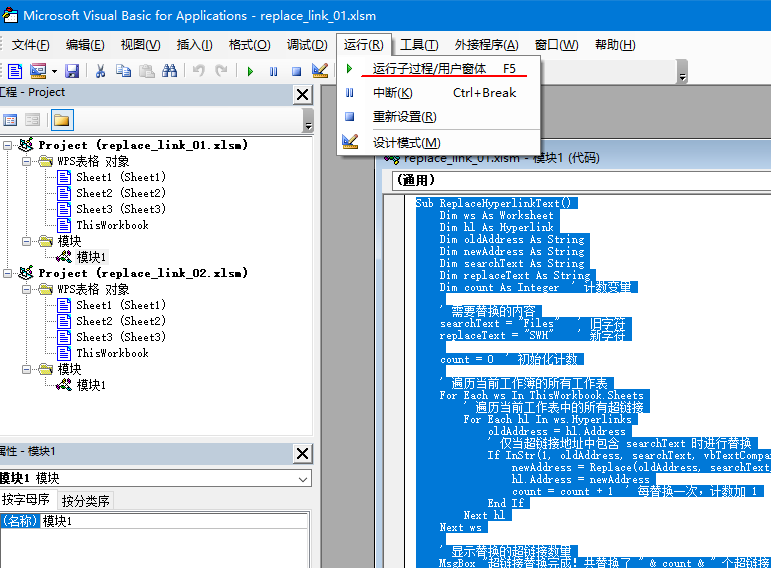Select Sheet3 (Sheet3) under replace_link_01
771x568 pixels.
coord(120,209)
